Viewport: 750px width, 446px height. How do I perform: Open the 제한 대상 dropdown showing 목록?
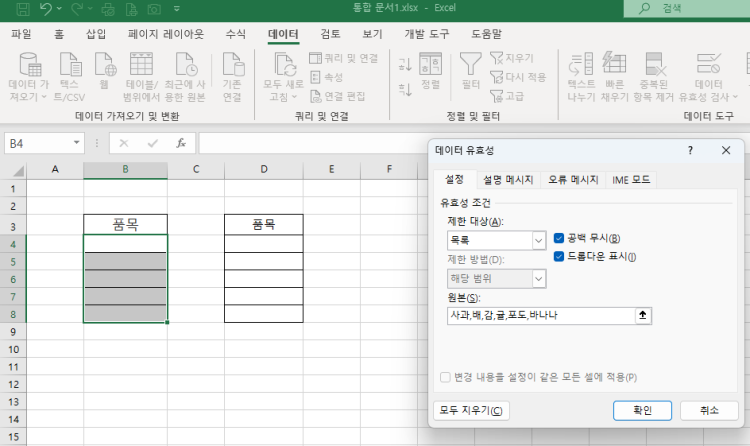538,240
